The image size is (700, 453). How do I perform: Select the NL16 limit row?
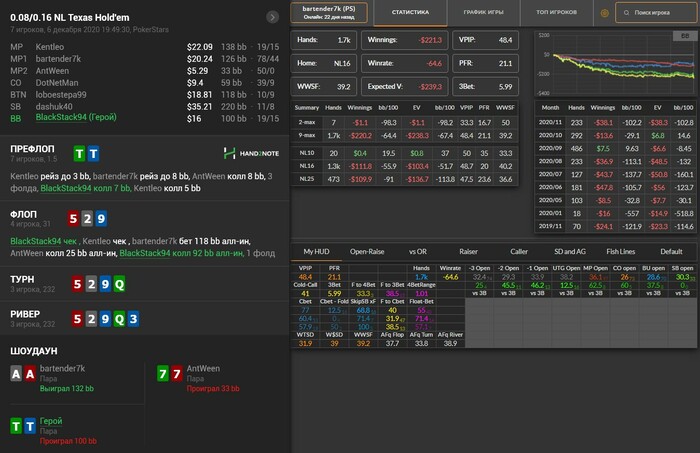404,166
